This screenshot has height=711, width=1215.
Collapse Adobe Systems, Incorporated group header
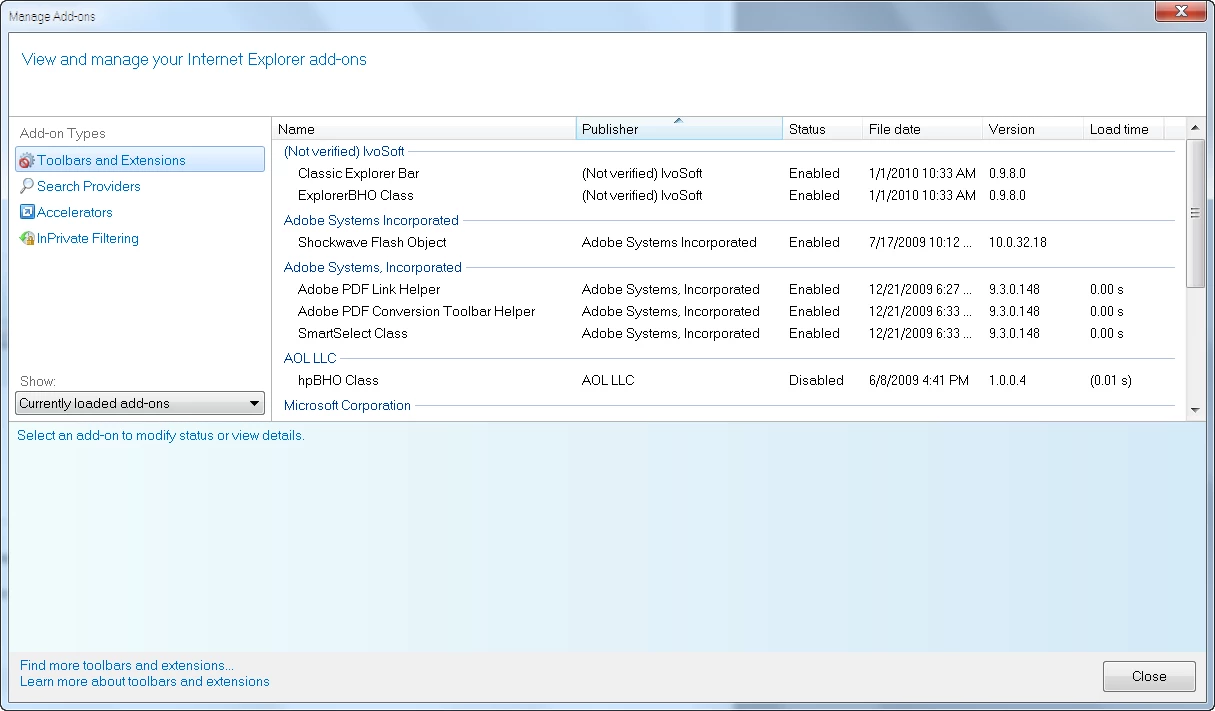[x=373, y=267]
